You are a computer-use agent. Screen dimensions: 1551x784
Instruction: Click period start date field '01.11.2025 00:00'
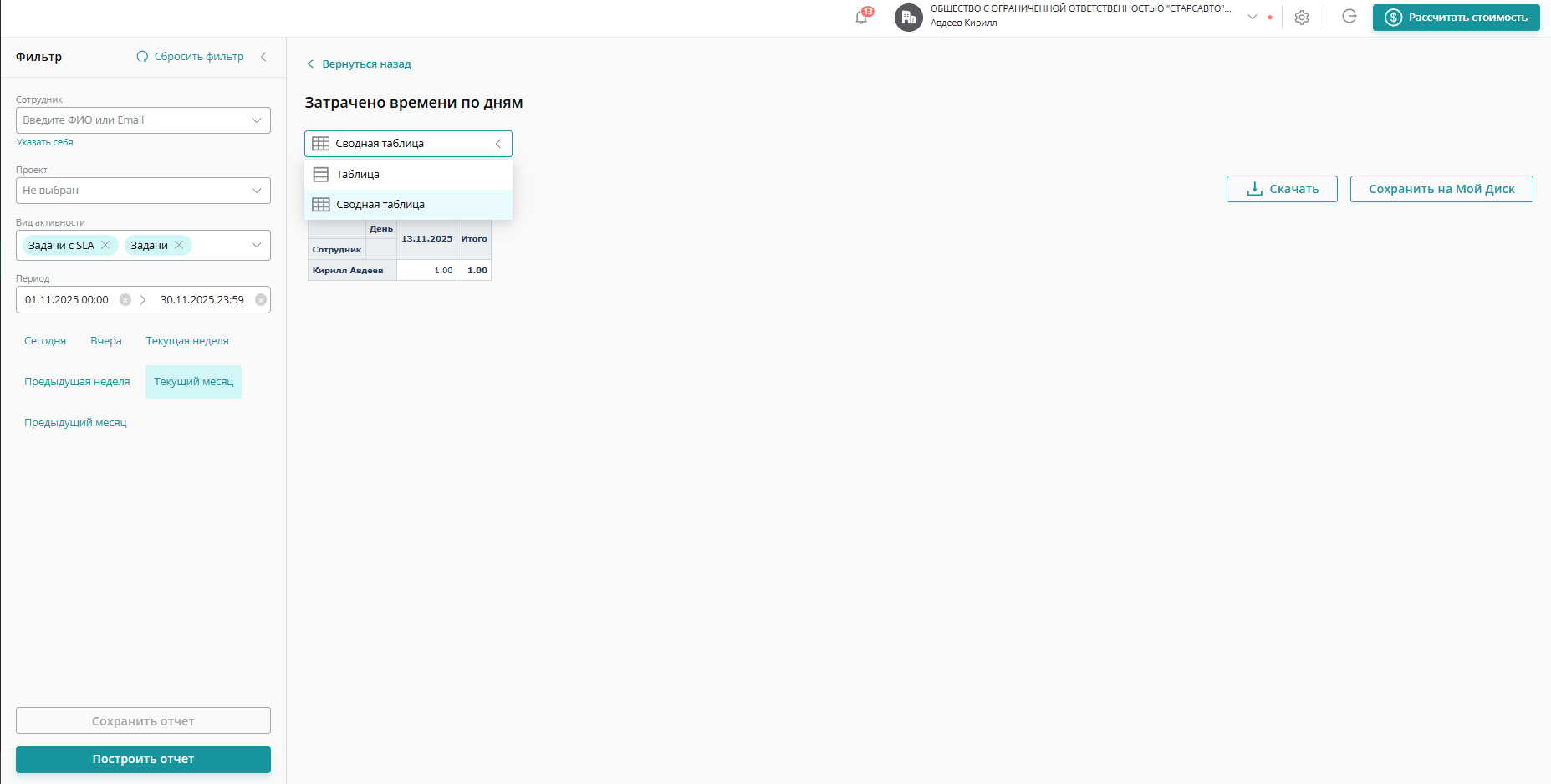[x=67, y=300]
